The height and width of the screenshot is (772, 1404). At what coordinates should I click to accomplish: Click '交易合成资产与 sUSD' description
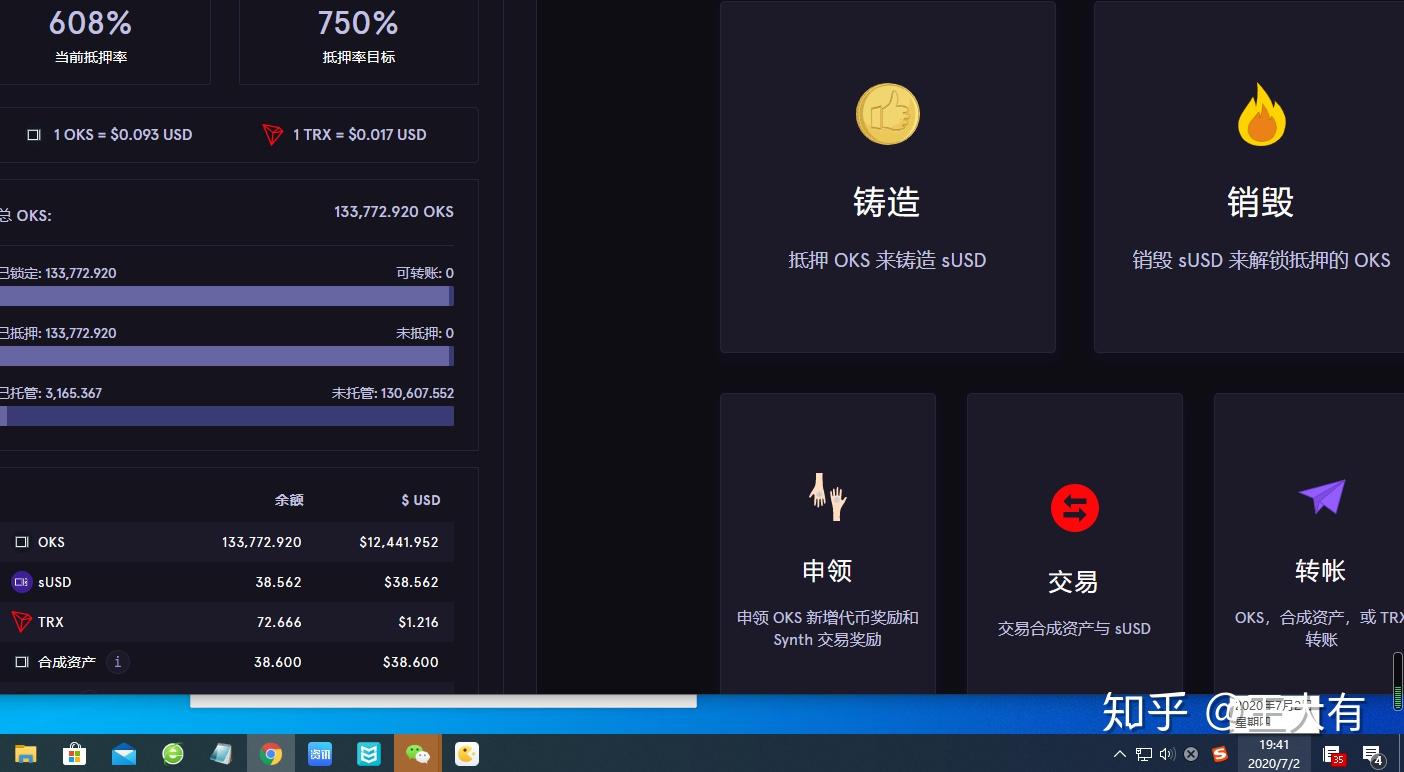[x=1074, y=628]
